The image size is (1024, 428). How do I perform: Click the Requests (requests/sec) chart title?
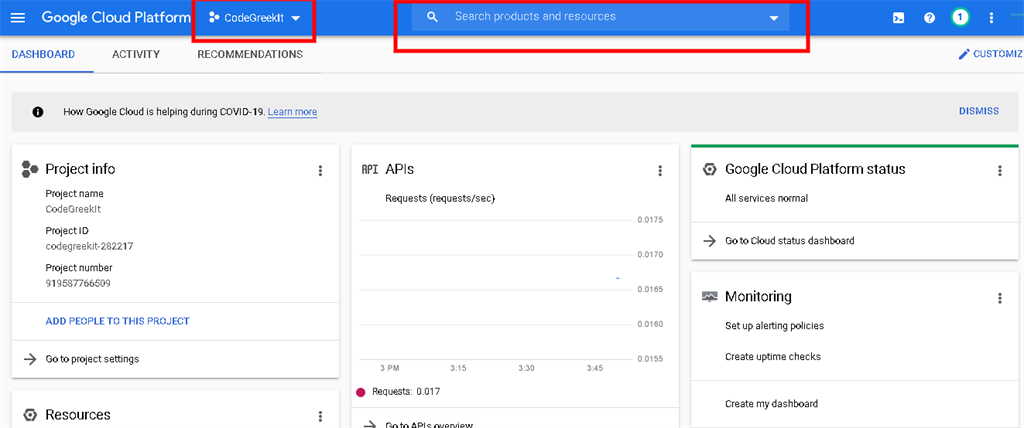click(x=440, y=198)
